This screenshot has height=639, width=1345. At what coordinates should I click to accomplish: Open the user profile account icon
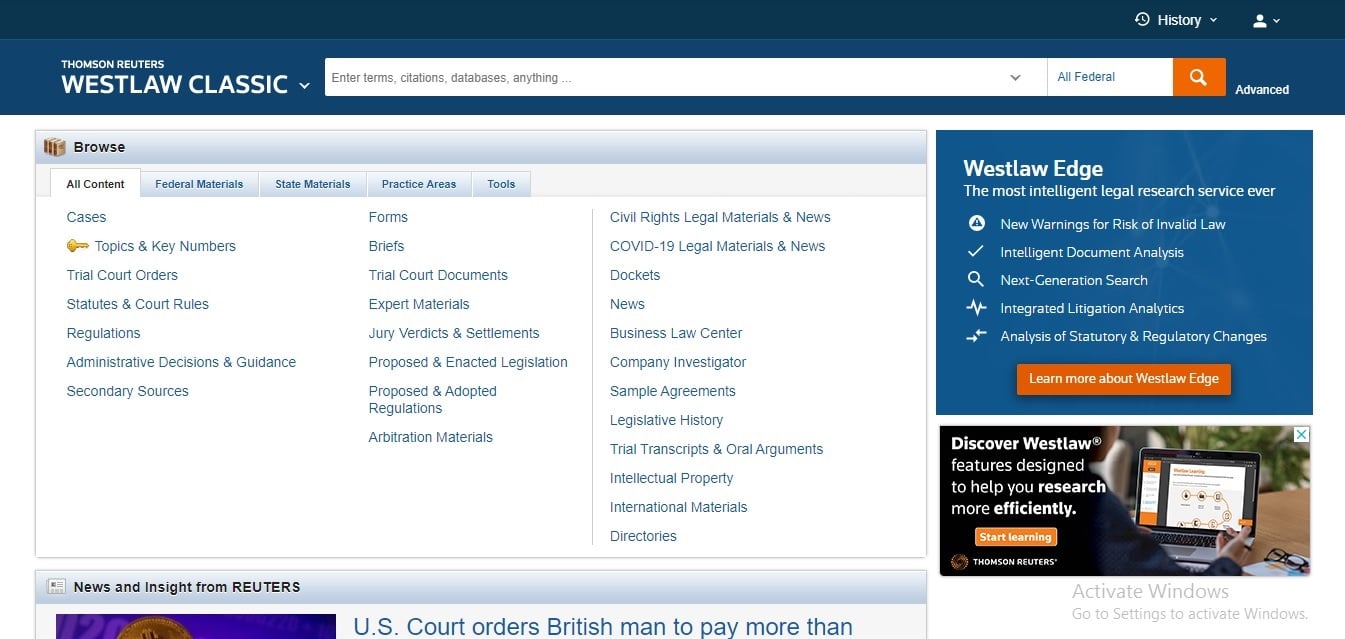[x=1260, y=20]
